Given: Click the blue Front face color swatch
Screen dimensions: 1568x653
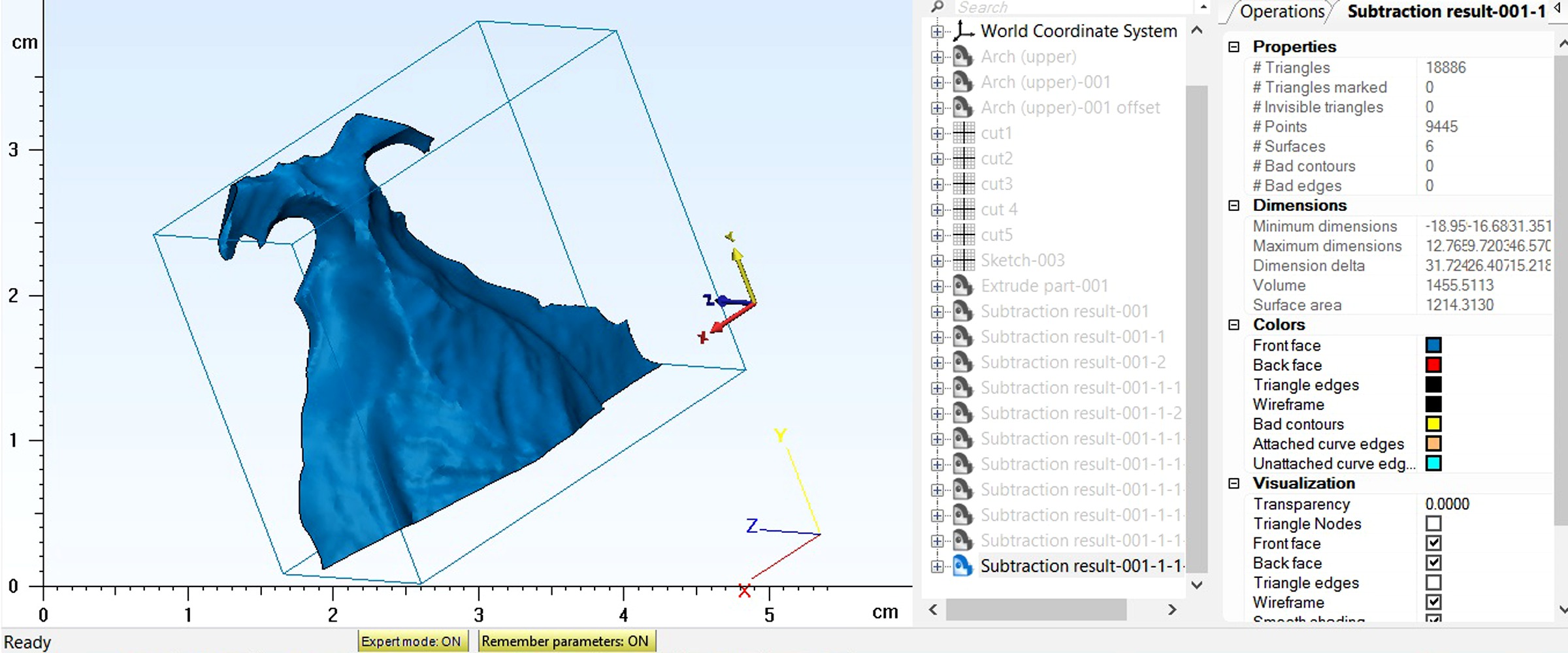Looking at the screenshot, I should point(1433,345).
